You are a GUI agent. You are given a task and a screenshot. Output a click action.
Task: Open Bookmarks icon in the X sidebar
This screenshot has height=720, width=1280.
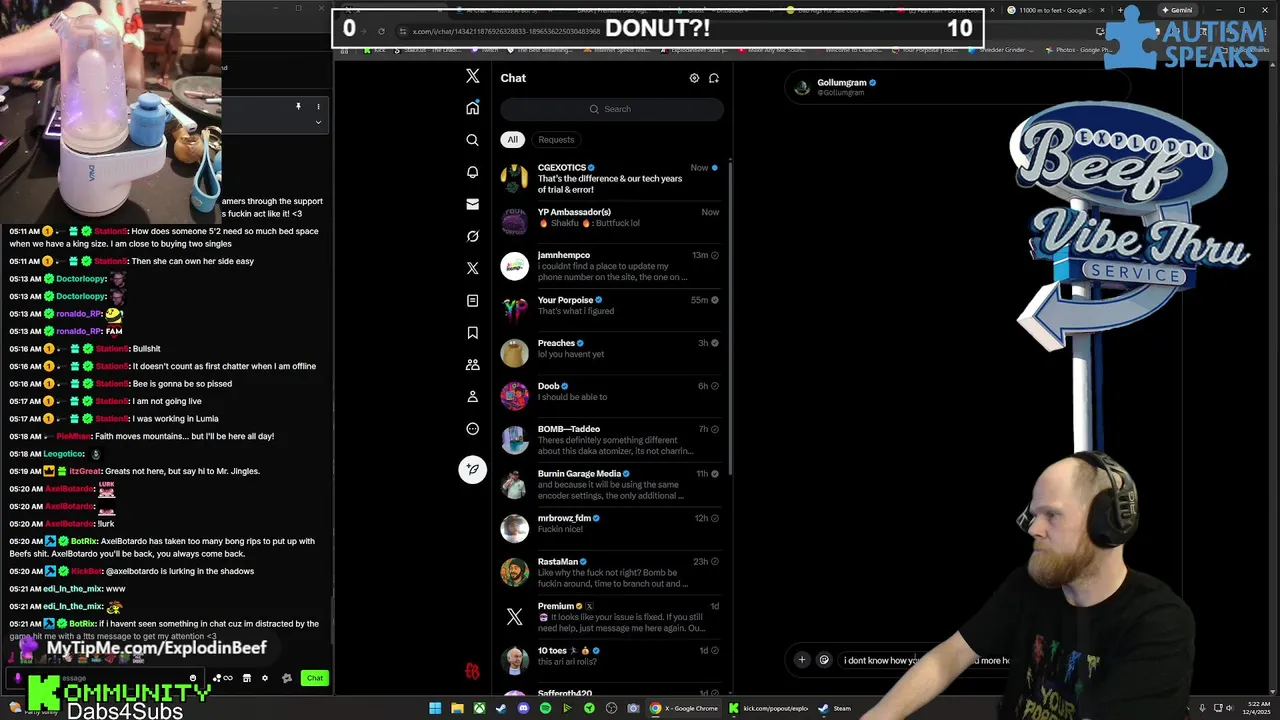[473, 333]
